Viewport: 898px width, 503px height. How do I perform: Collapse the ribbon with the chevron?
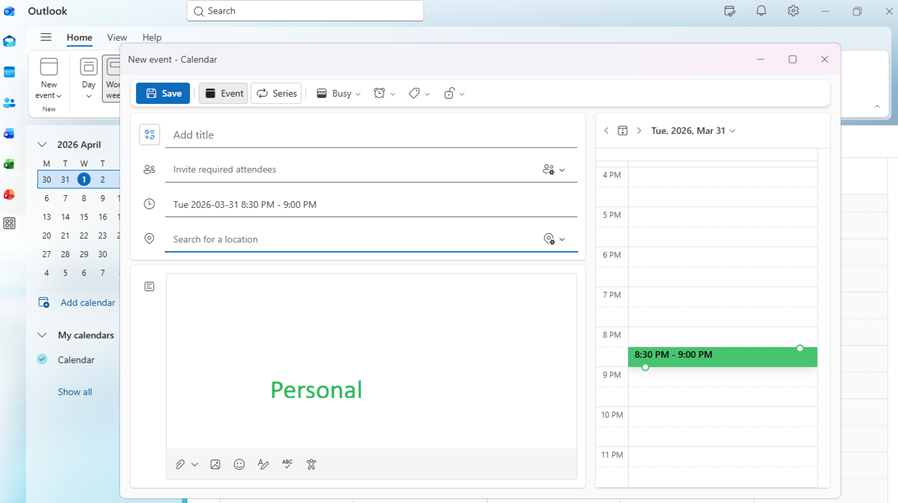pos(877,107)
